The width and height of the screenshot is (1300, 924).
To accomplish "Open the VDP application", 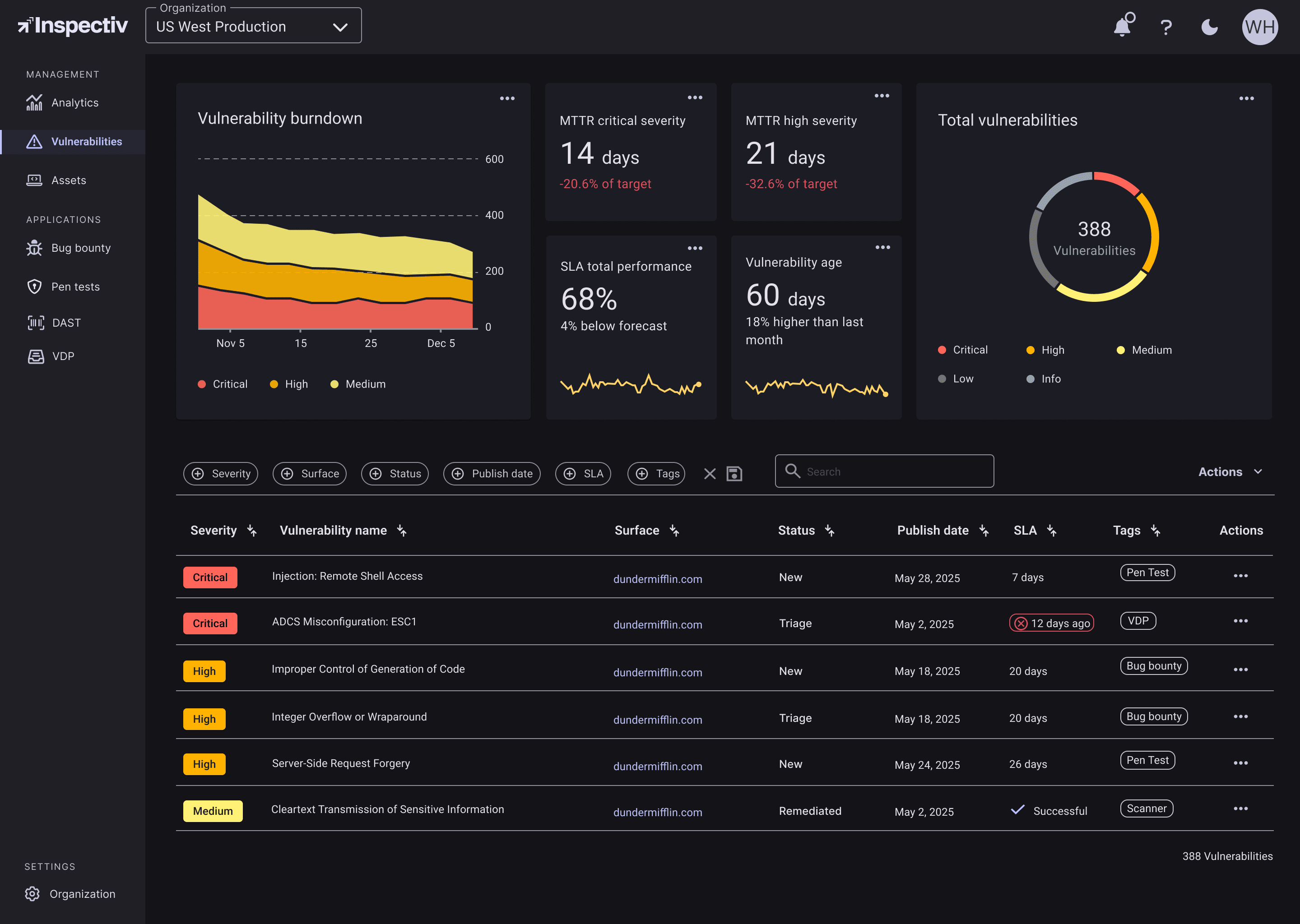I will (x=63, y=356).
